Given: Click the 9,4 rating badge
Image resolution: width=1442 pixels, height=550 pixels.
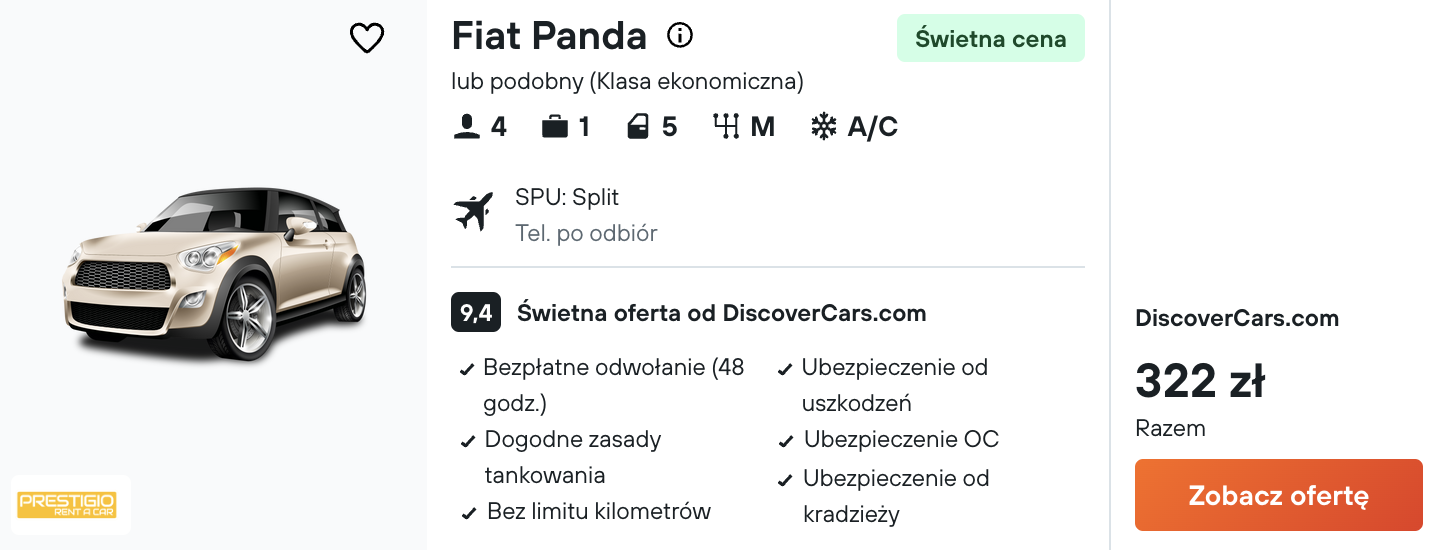Looking at the screenshot, I should point(476,313).
